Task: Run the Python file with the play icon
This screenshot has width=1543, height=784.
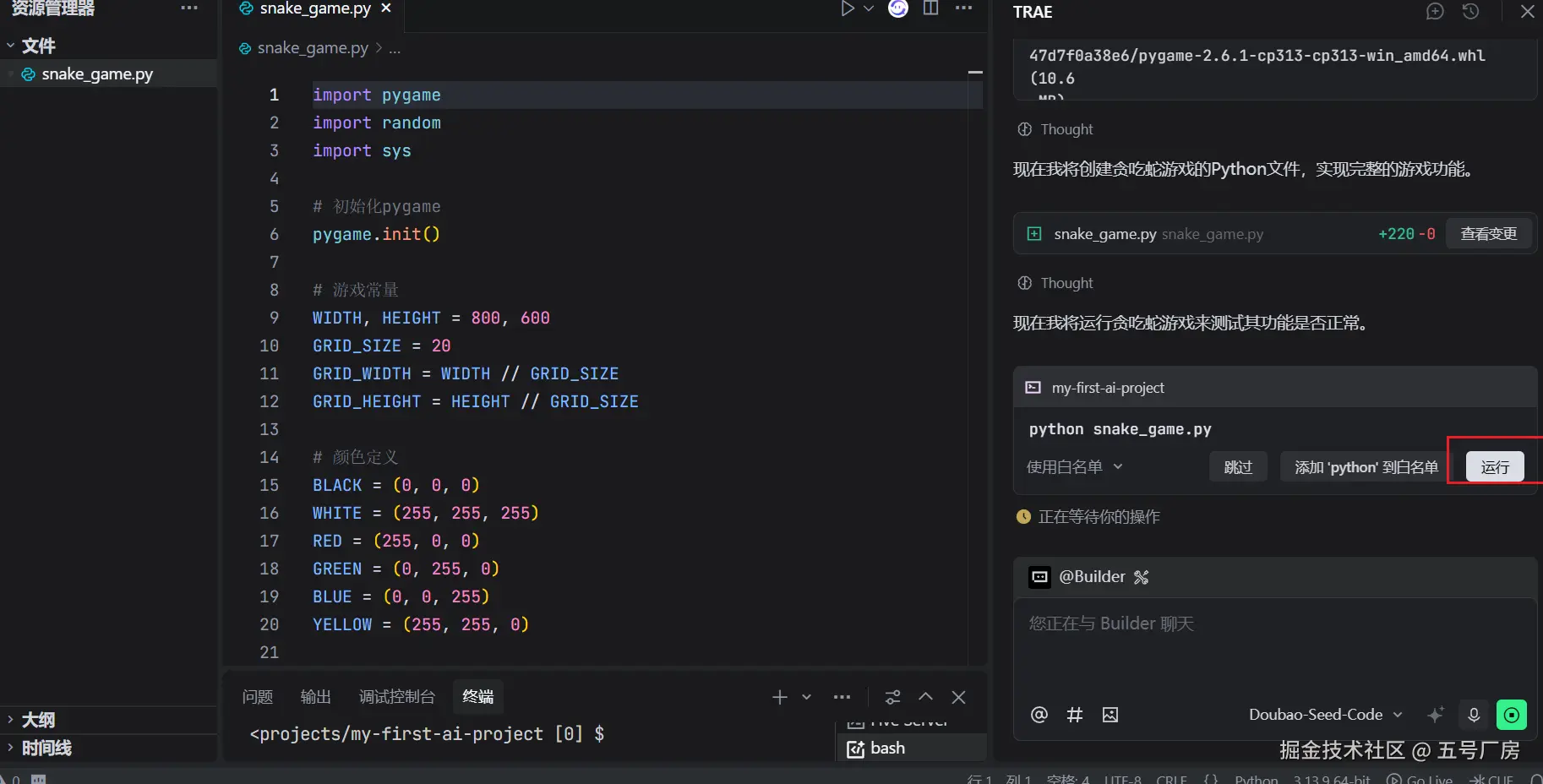Action: pos(847,8)
